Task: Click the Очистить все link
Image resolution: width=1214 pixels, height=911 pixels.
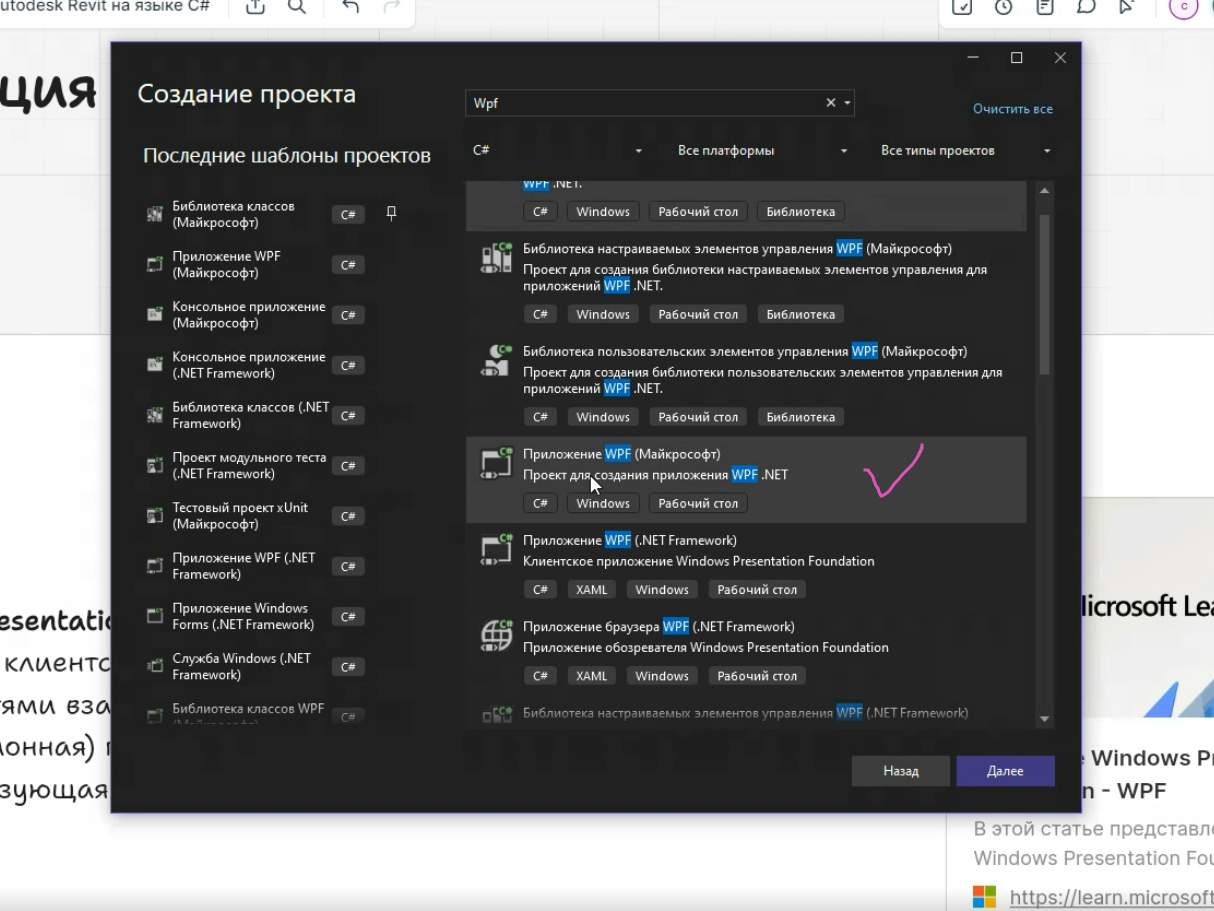Action: coord(1013,109)
